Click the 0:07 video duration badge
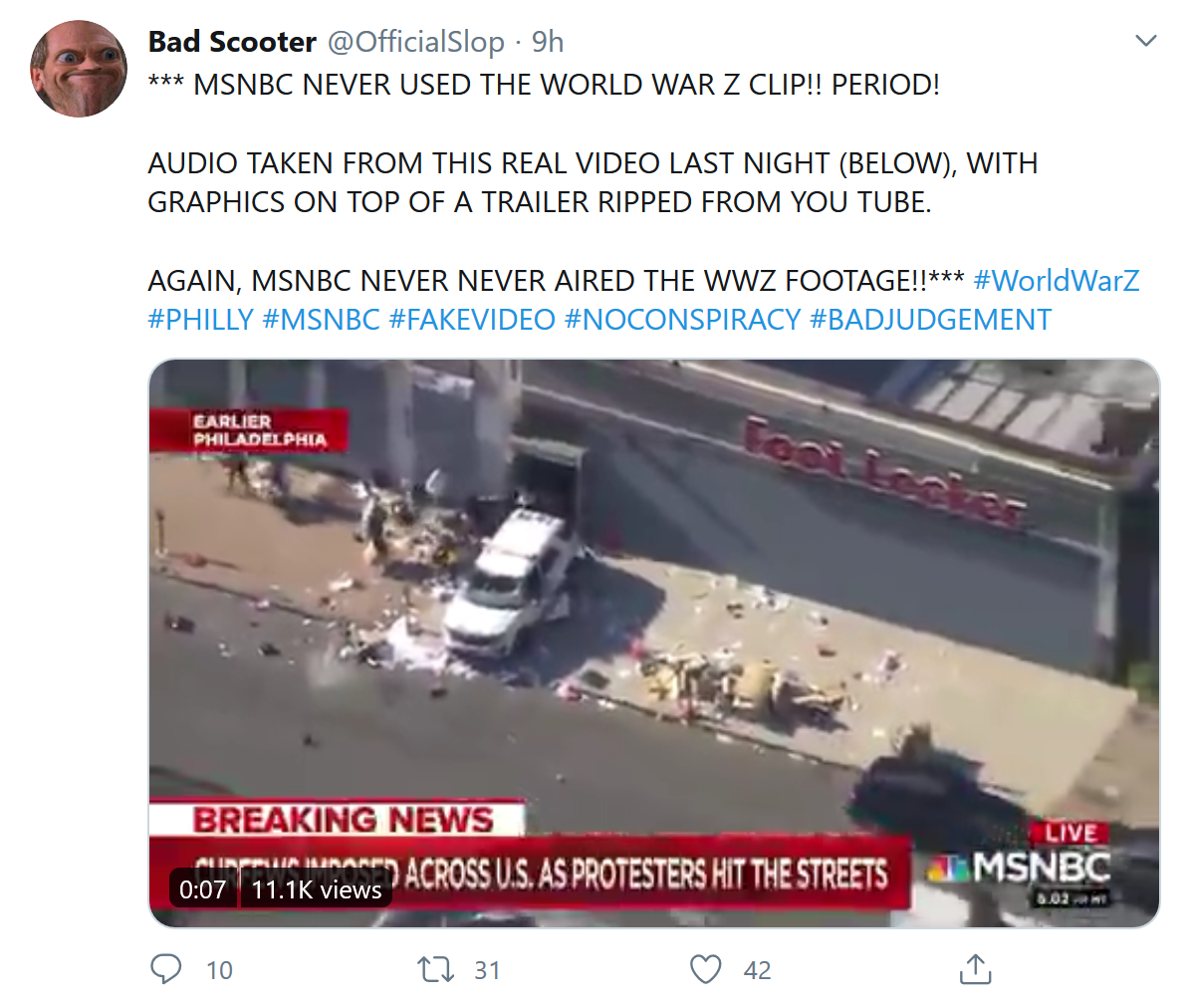 (203, 888)
